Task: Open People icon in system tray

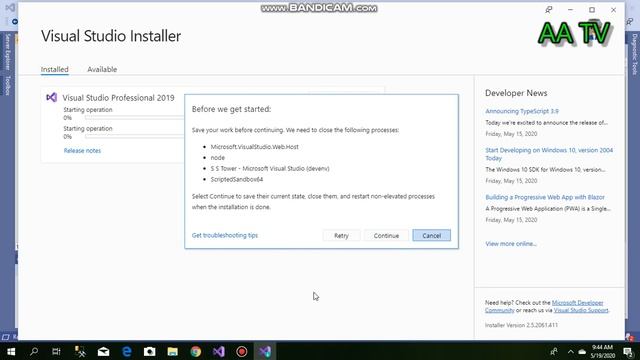Action: click(554, 351)
